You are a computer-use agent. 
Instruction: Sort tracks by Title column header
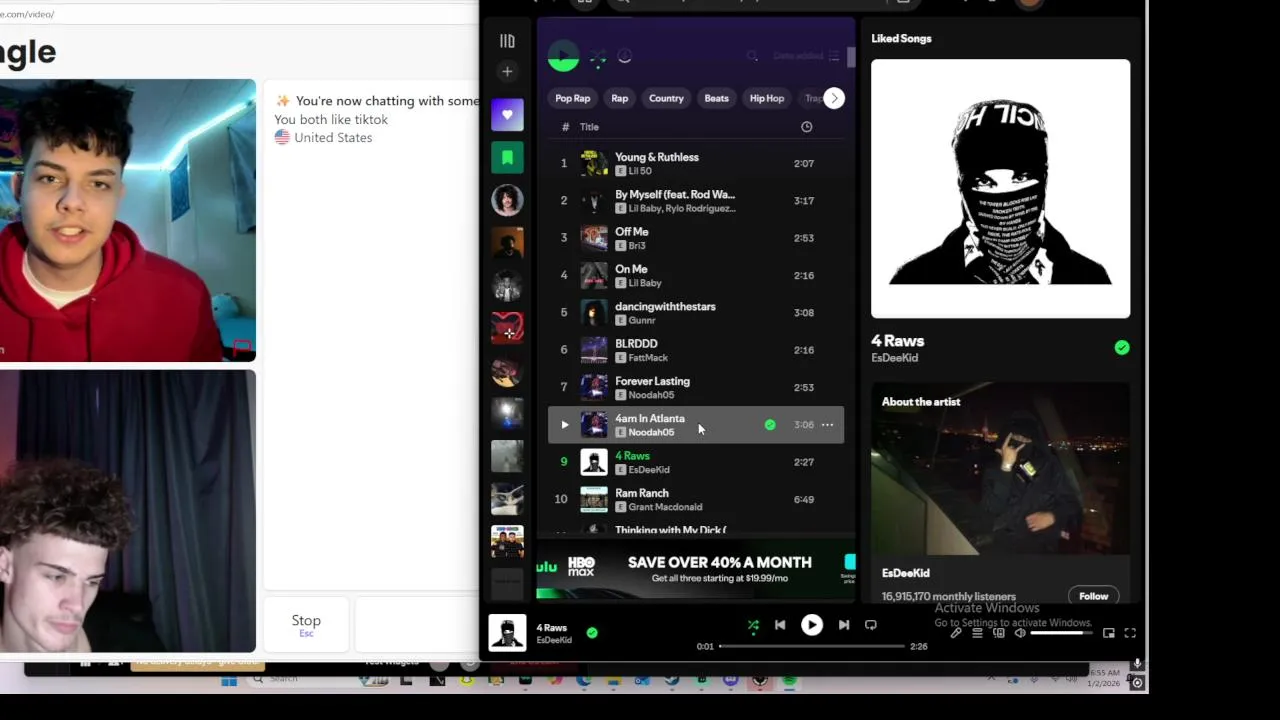(589, 127)
